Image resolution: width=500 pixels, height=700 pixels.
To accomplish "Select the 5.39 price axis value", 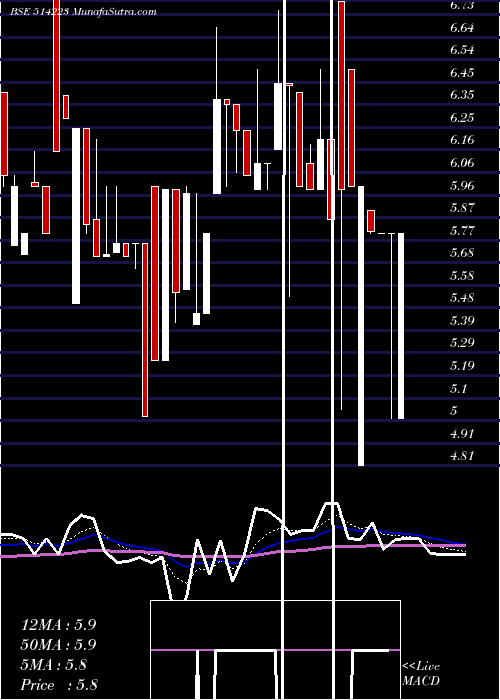I will 462,321.
